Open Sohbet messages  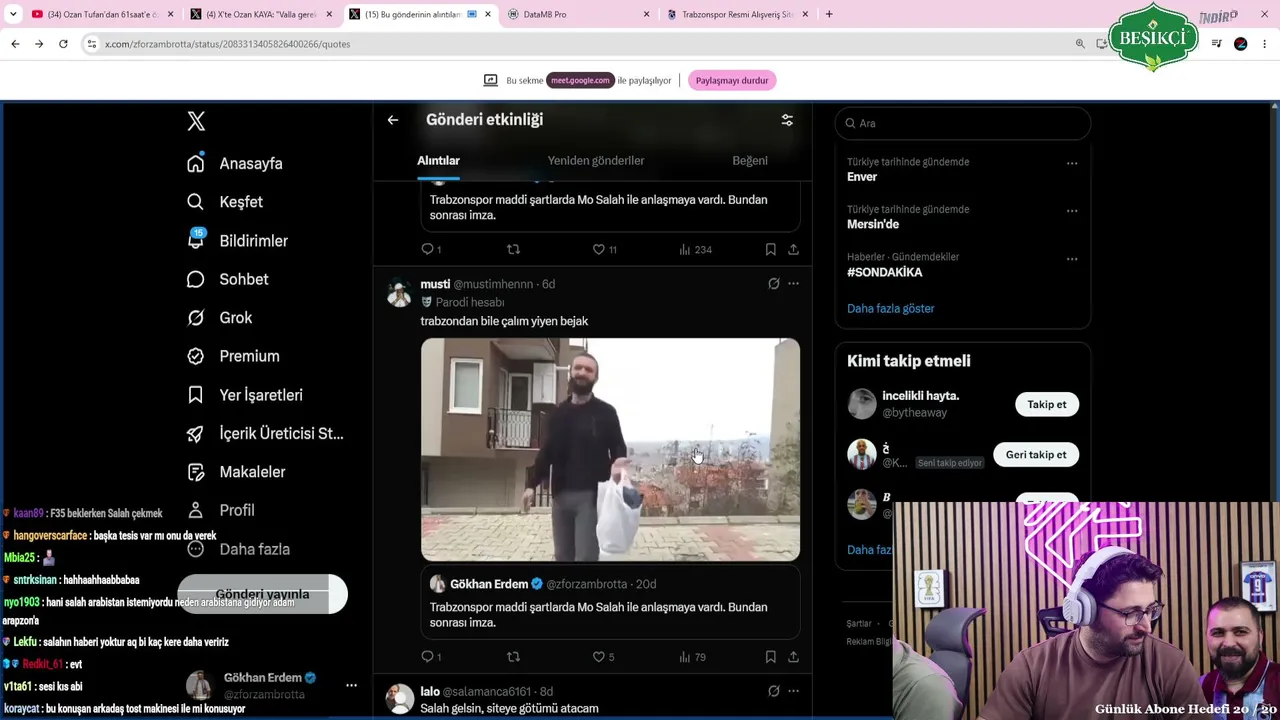coord(228,279)
